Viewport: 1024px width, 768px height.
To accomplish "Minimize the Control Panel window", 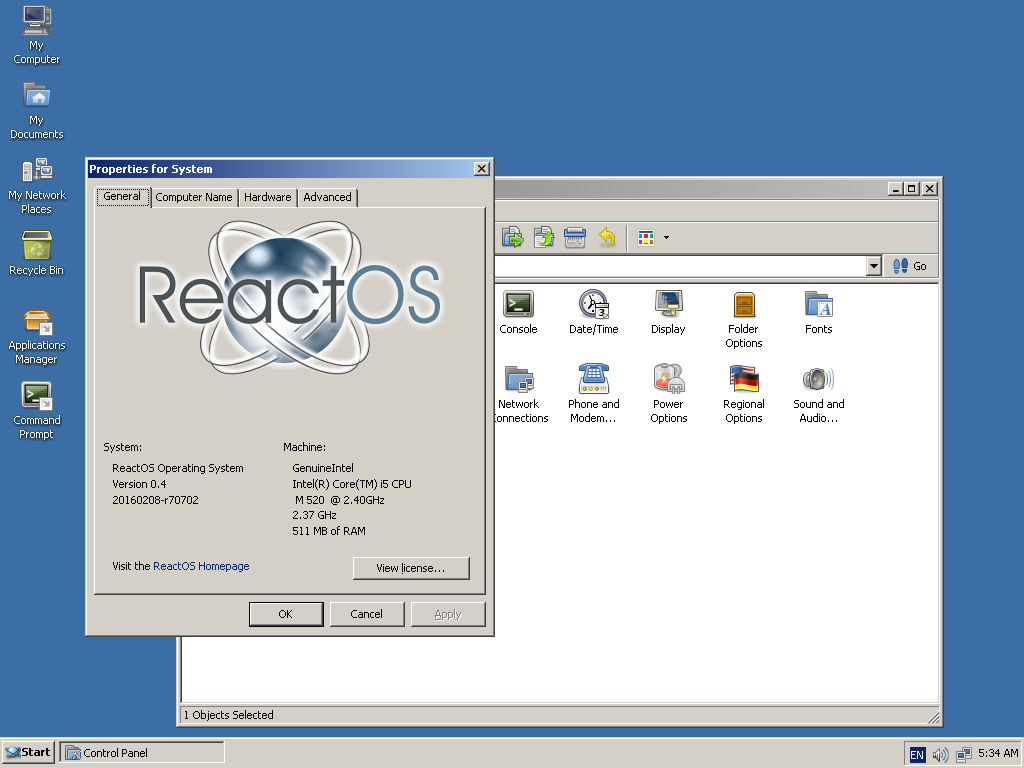I will tap(896, 189).
